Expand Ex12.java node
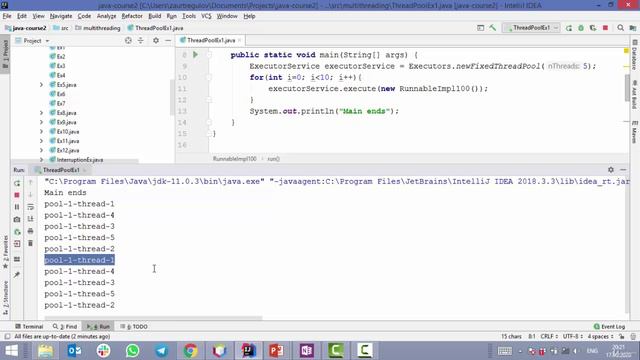The width and height of the screenshot is (640, 360). pos(41,150)
